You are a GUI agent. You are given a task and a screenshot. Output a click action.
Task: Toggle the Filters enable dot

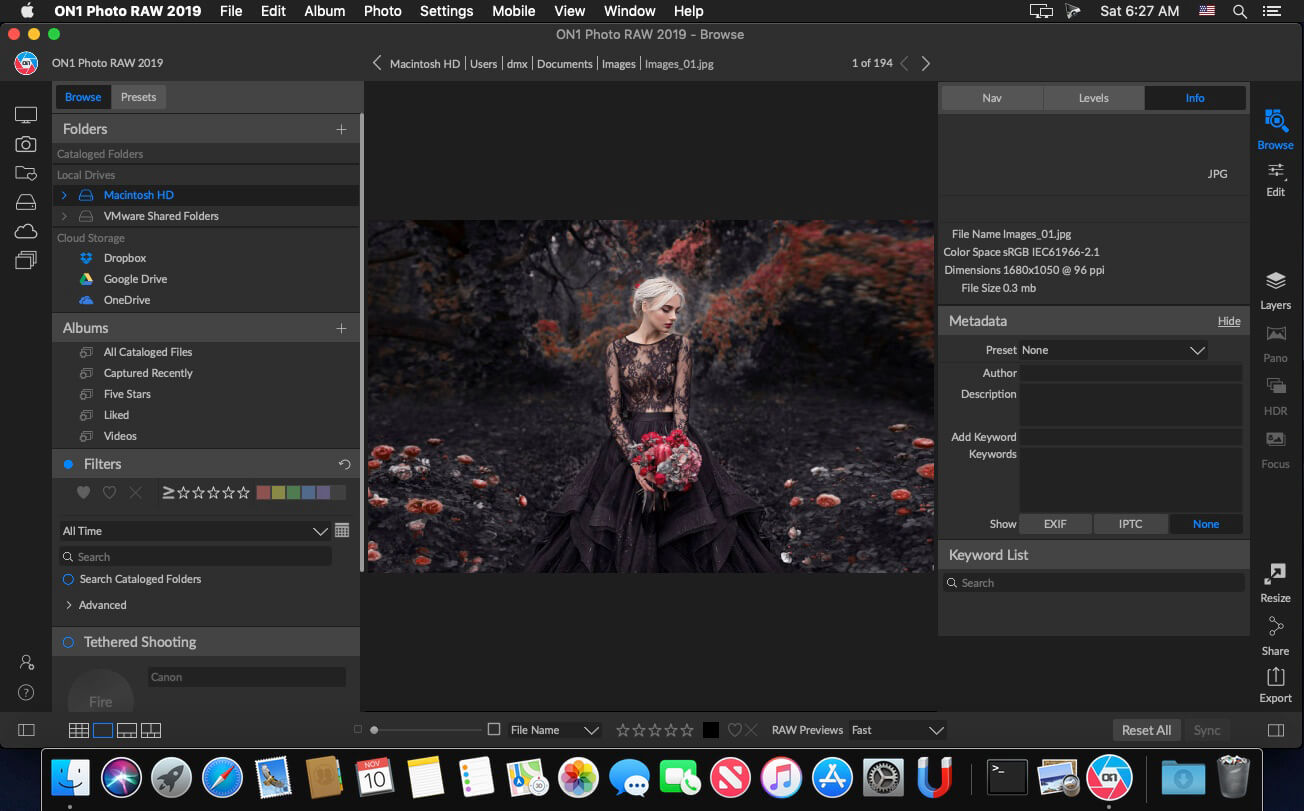(68, 464)
